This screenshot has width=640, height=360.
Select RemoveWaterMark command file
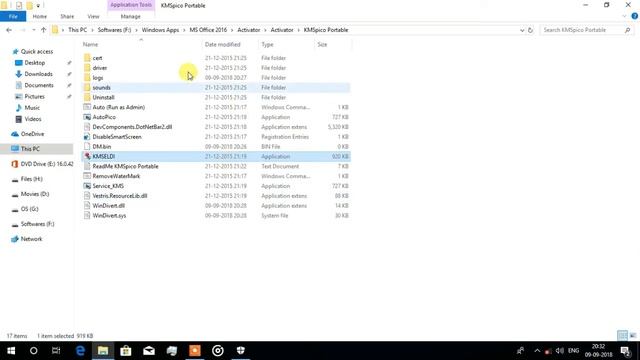click(x=116, y=176)
